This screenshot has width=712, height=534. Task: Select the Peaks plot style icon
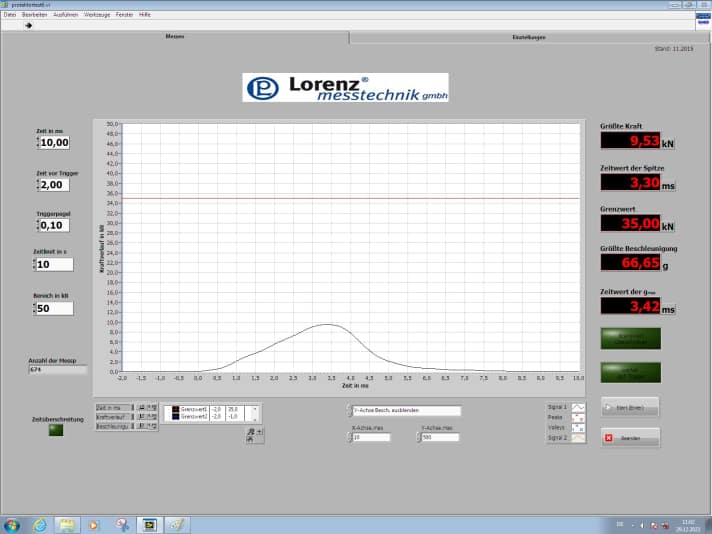580,417
